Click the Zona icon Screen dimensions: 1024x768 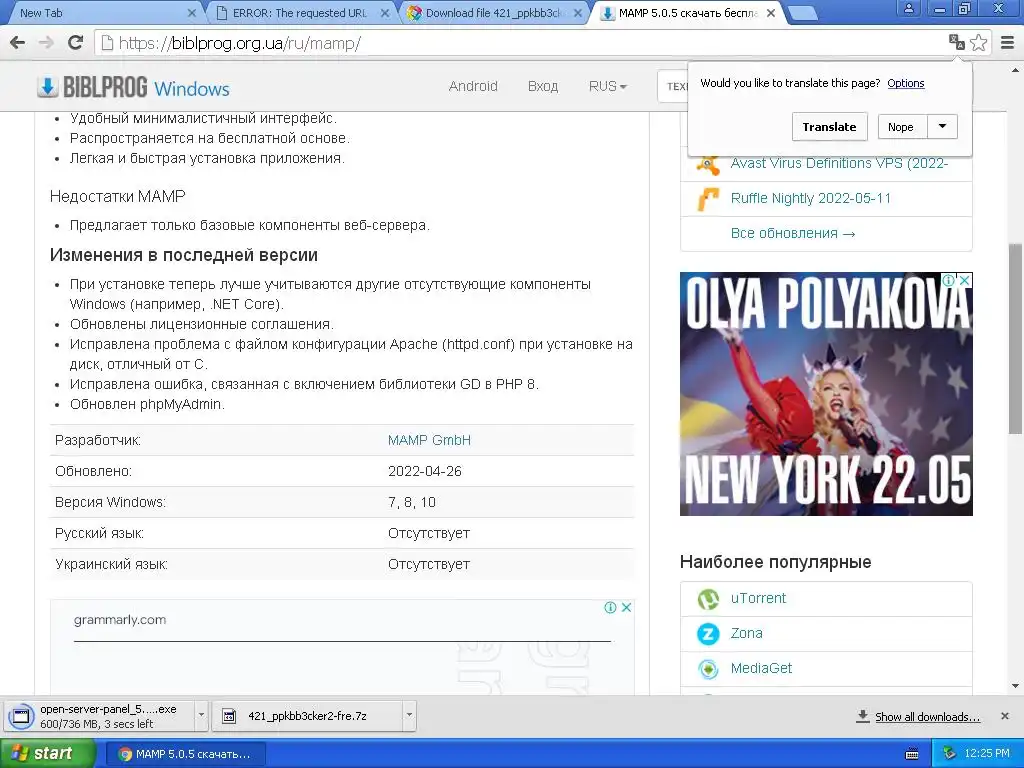[708, 633]
